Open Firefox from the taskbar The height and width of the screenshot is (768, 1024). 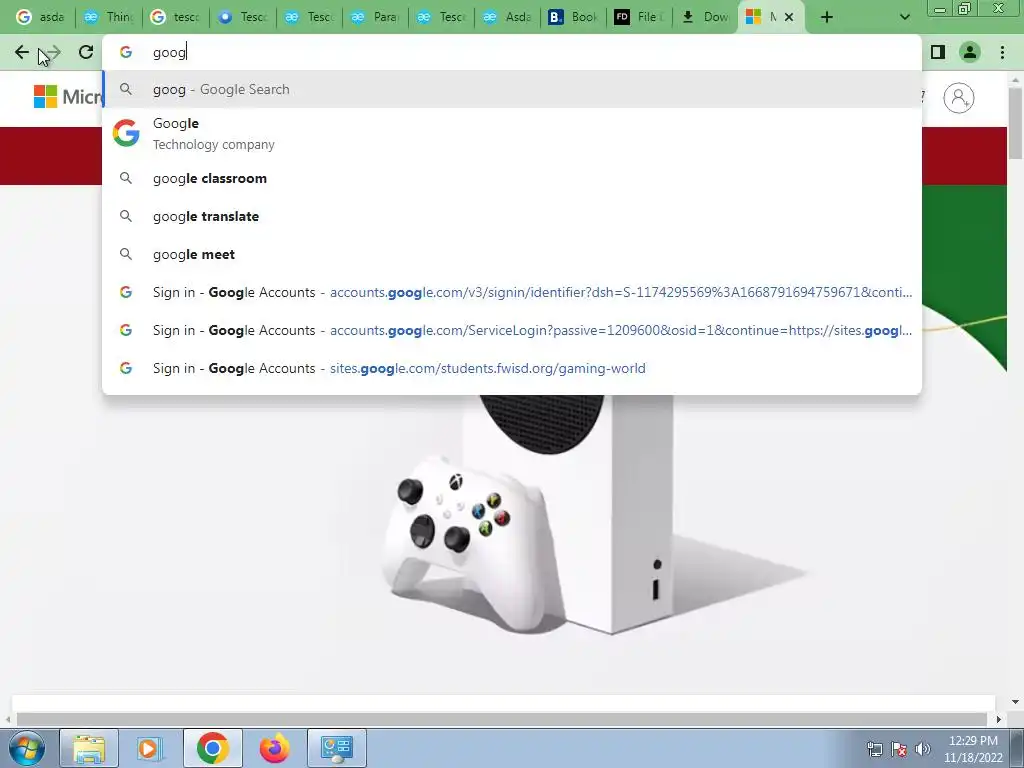[274, 748]
